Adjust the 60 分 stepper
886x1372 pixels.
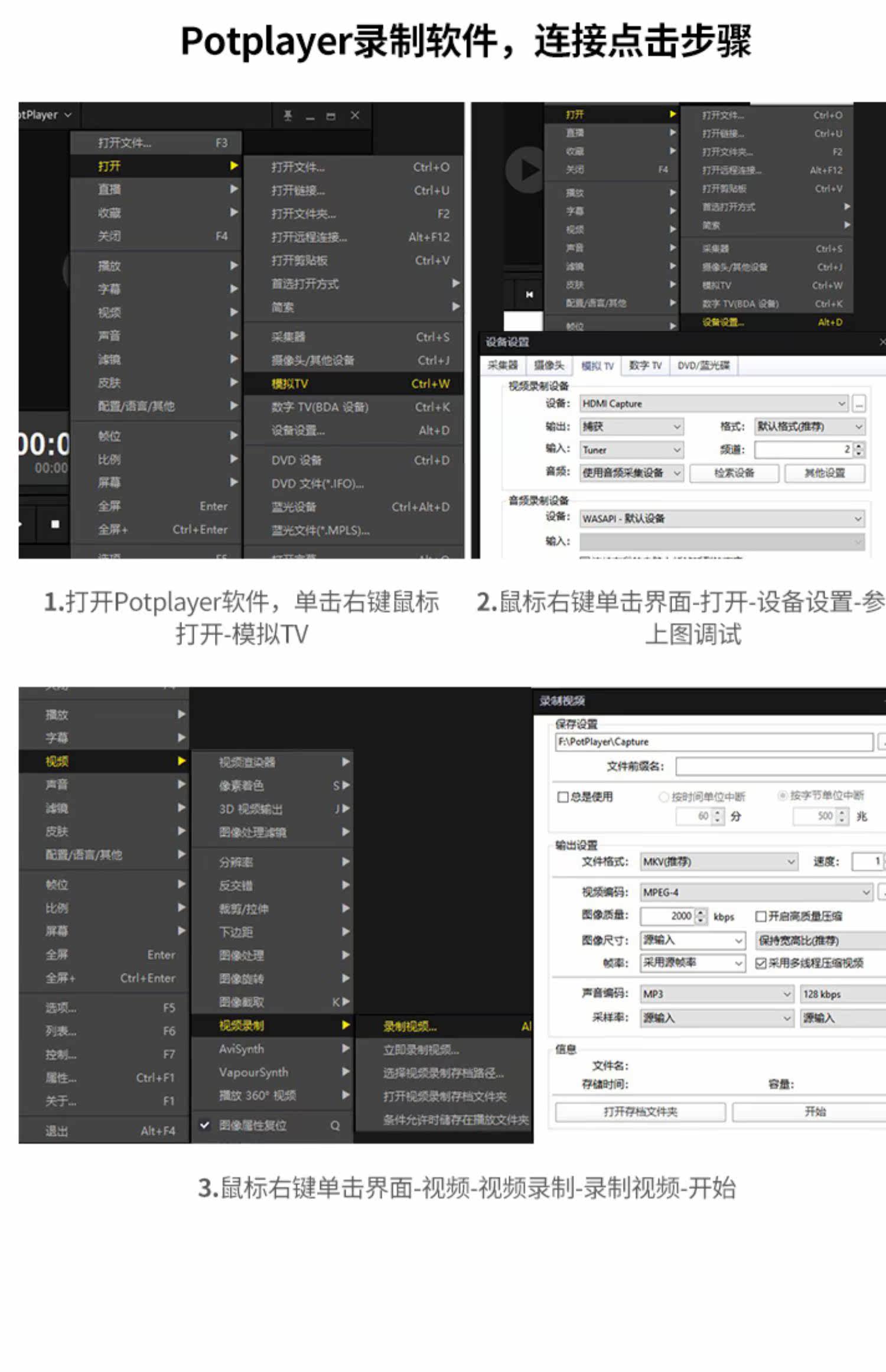[x=718, y=817]
